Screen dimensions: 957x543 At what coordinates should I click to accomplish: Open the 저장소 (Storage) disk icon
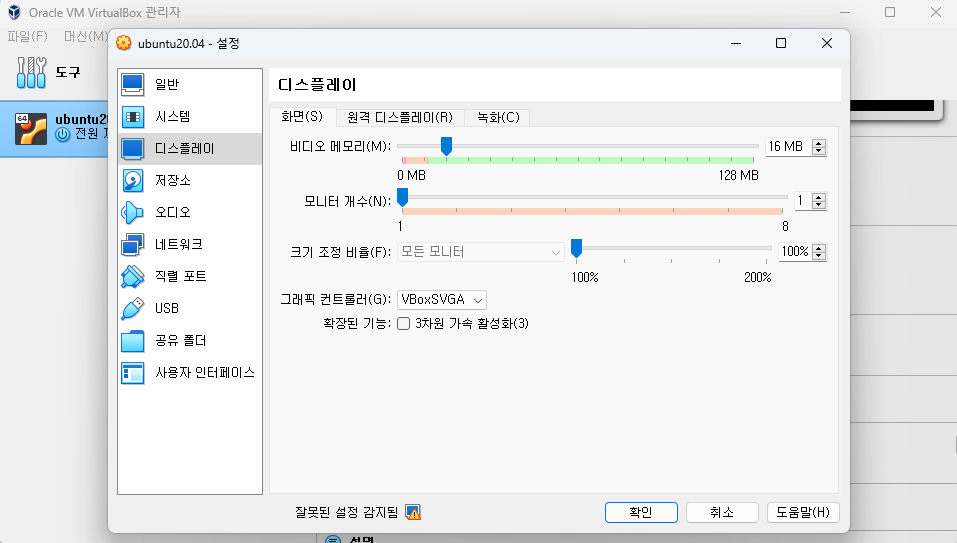[x=132, y=181]
